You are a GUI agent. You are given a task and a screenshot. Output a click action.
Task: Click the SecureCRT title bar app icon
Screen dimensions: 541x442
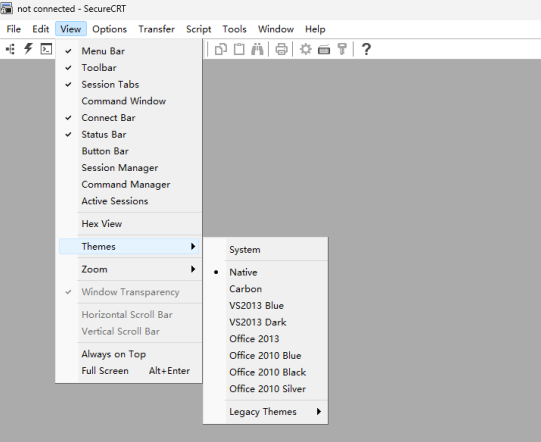[x=7, y=8]
